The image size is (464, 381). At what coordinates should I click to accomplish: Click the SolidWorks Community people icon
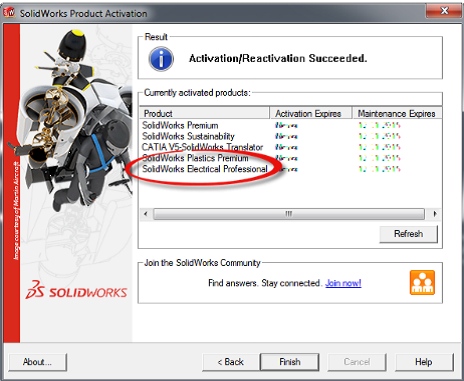tap(422, 283)
